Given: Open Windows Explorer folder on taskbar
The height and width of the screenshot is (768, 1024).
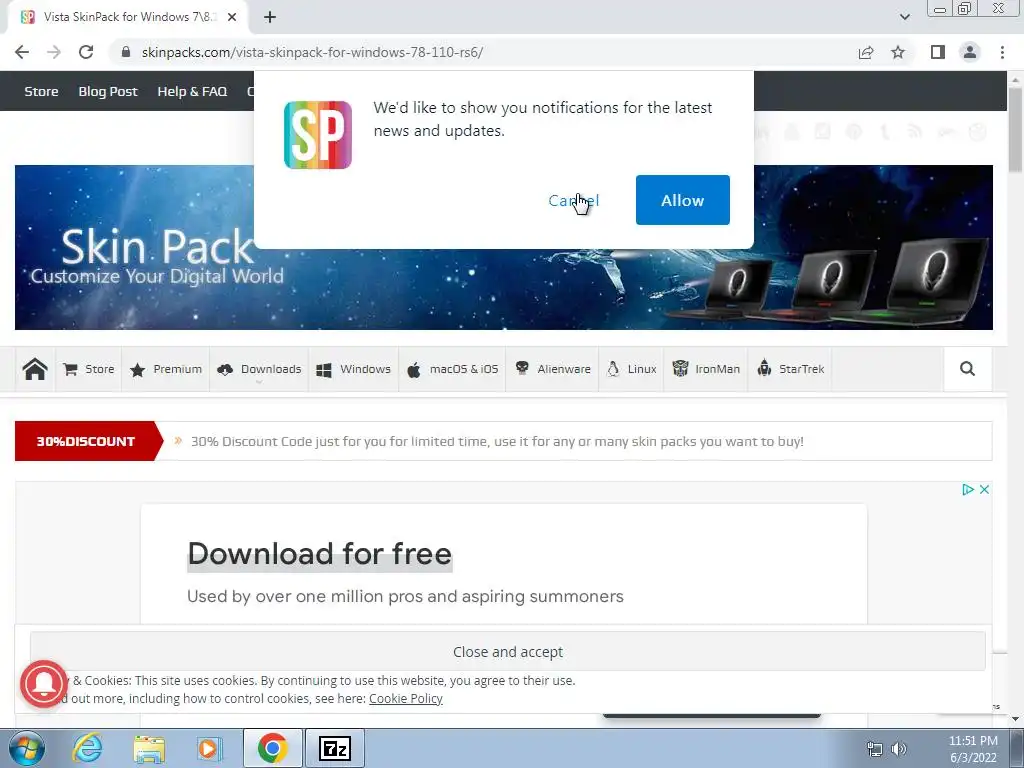Looking at the screenshot, I should [150, 748].
